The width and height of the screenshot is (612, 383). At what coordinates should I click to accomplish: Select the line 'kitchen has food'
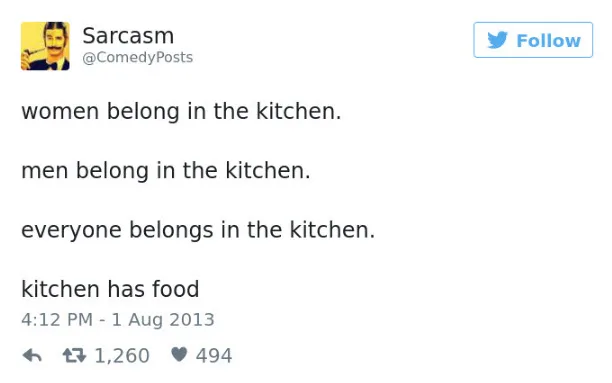(x=110, y=289)
